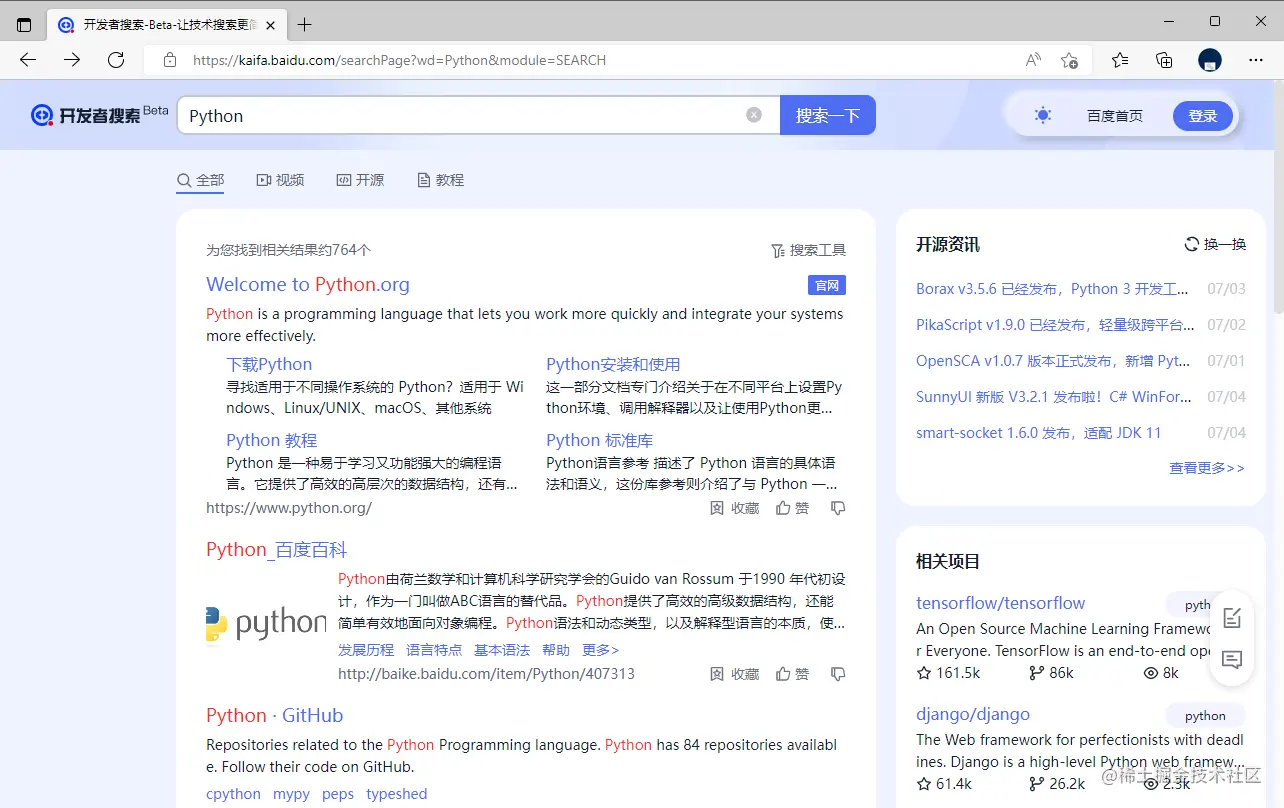Open comments via the speech bubble icon
The width and height of the screenshot is (1284, 808).
1231,661
